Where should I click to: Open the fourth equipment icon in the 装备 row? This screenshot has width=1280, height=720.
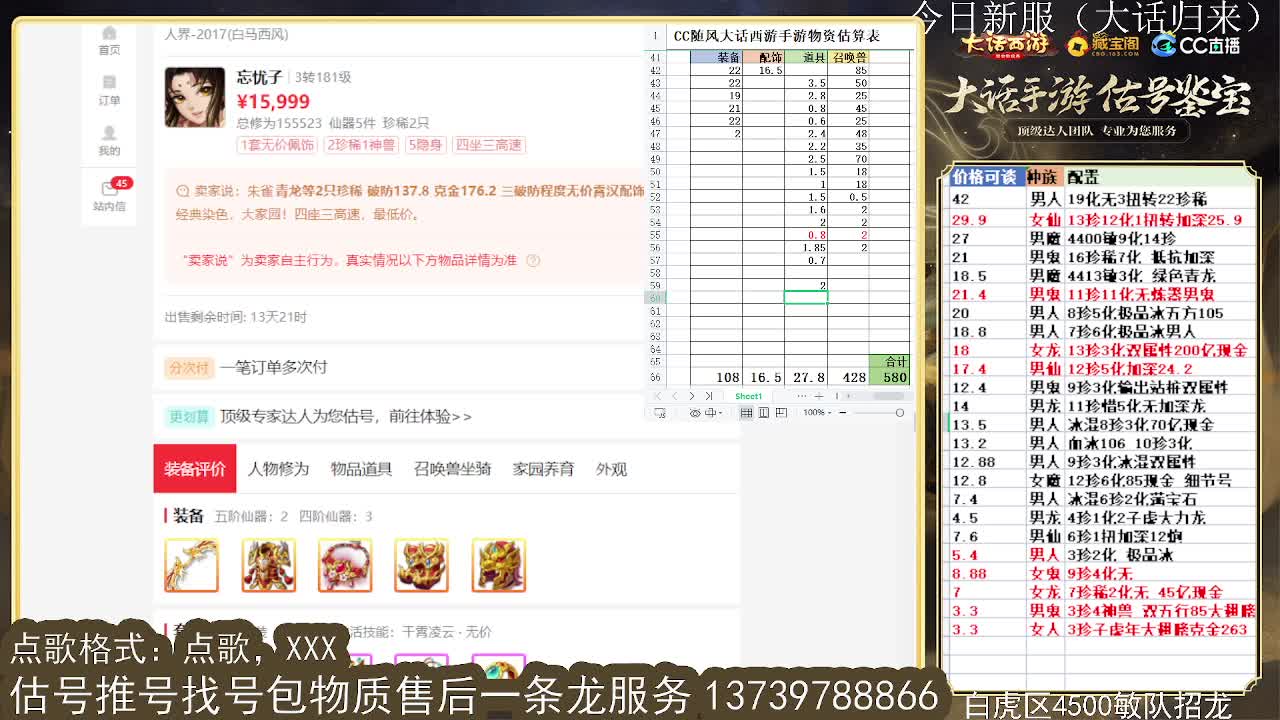pyautogui.click(x=421, y=565)
